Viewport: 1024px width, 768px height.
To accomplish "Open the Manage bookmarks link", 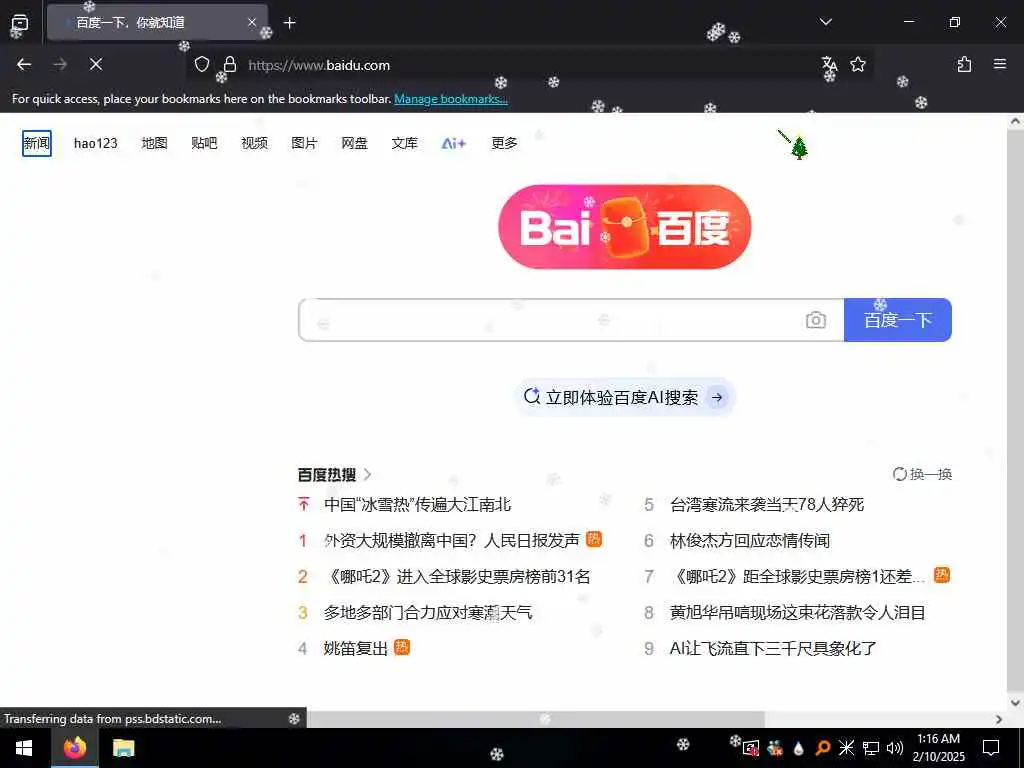I will point(451,99).
